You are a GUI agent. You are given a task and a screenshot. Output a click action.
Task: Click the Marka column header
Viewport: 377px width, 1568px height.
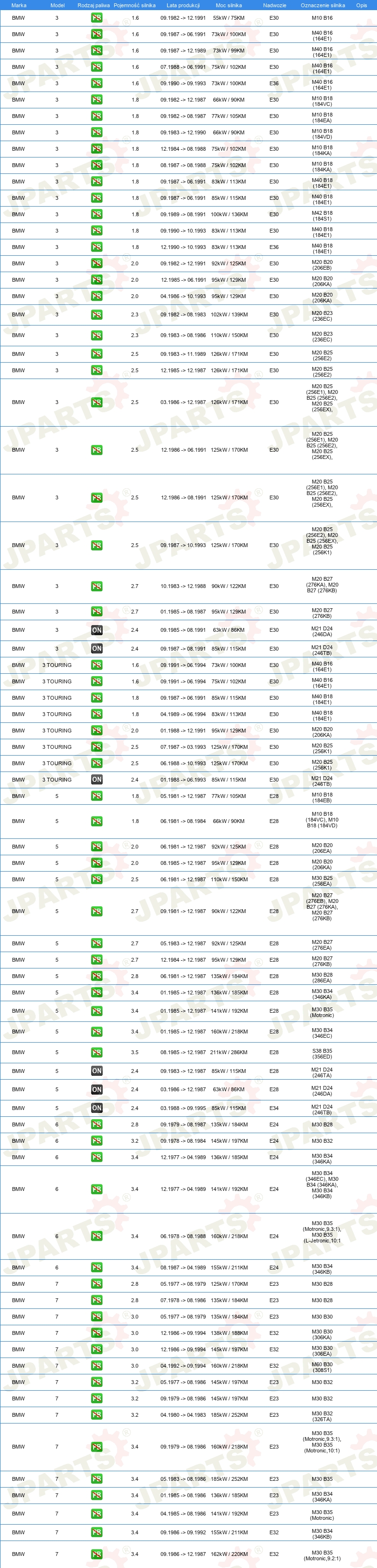point(19,5)
